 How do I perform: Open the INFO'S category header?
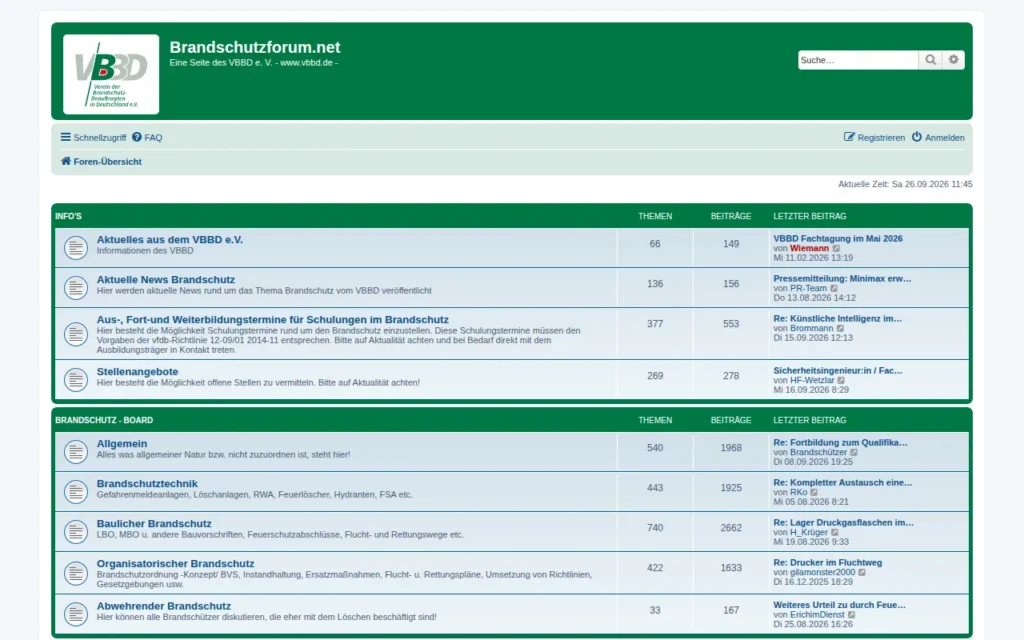tap(69, 216)
